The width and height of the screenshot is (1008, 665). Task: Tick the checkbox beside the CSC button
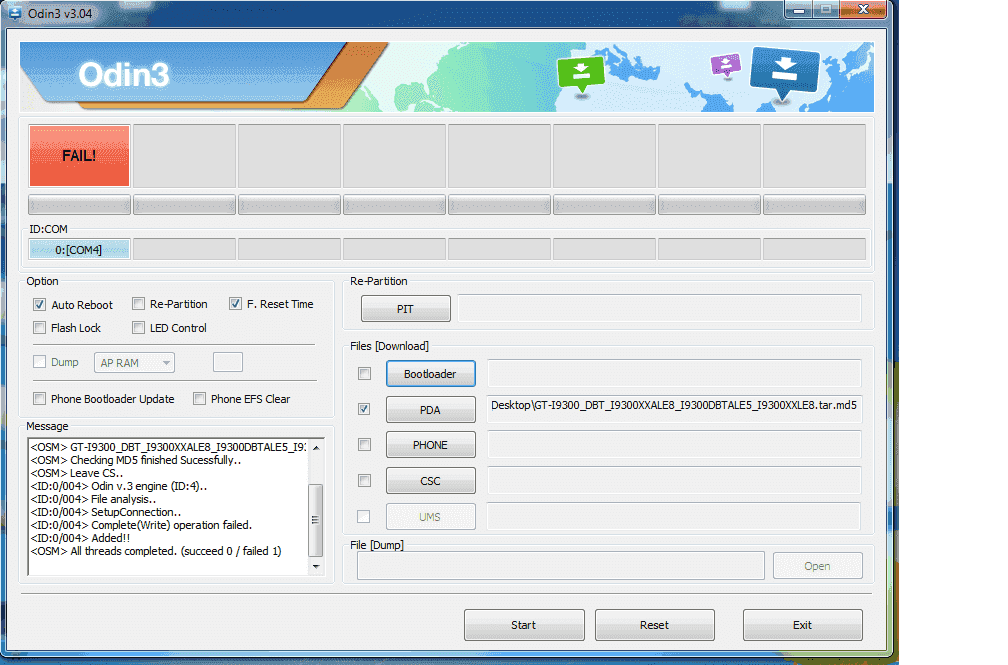coord(364,480)
